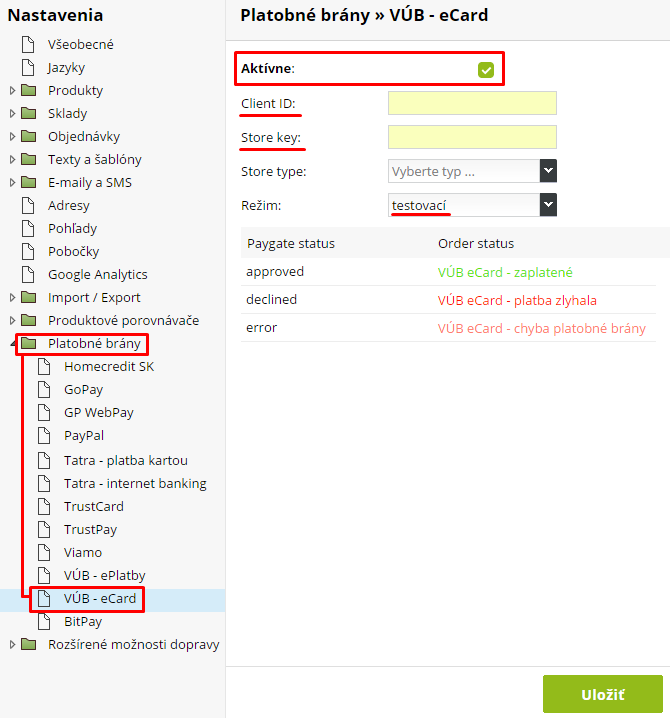Image resolution: width=670 pixels, height=718 pixels.
Task: Expand the Texty a šablóny node arrow
Action: [x=12, y=159]
